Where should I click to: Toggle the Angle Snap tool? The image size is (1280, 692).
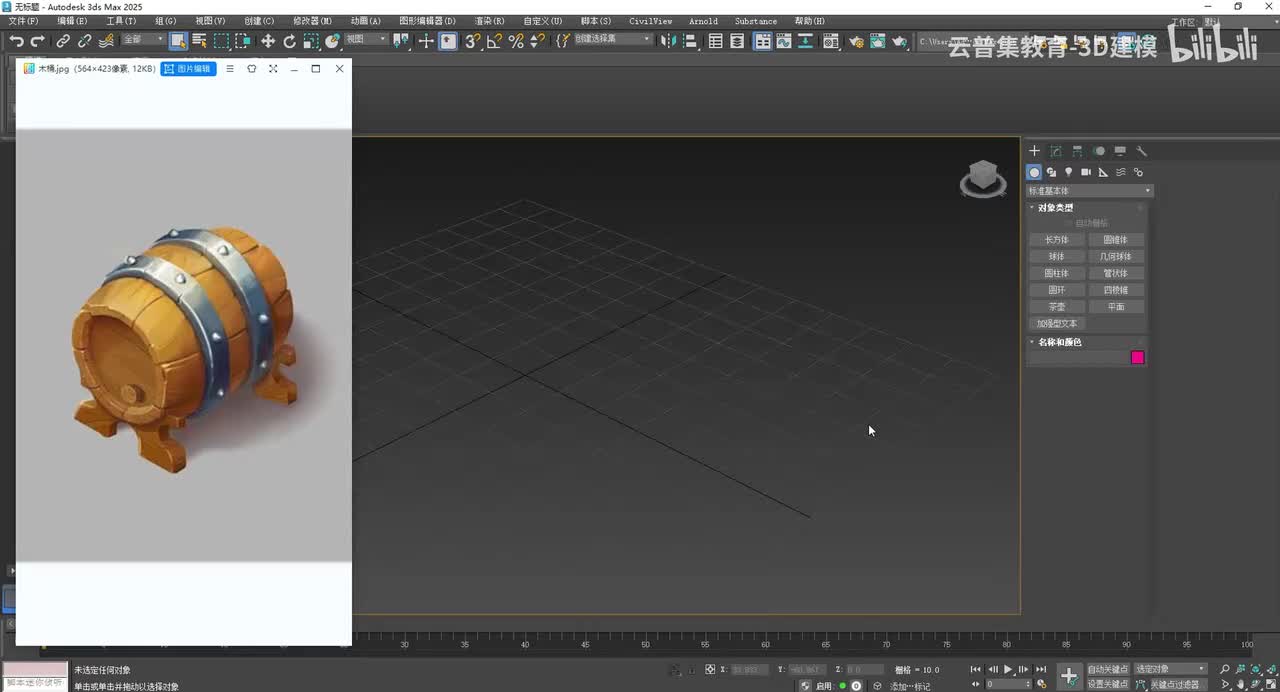click(494, 41)
